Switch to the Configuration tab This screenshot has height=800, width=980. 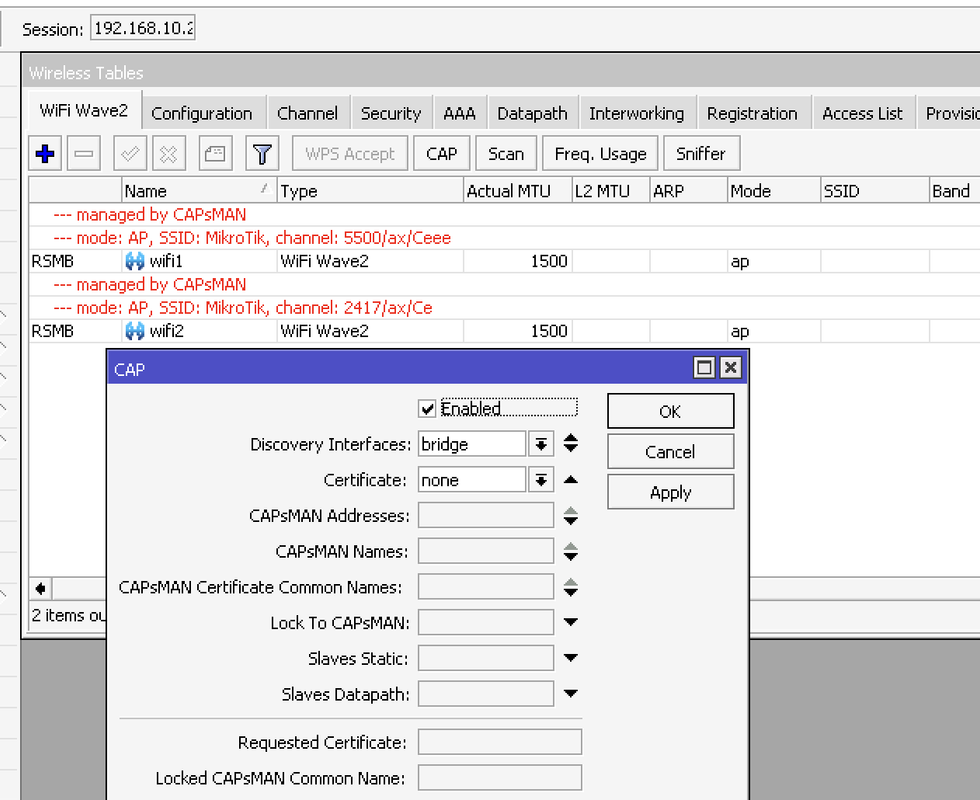click(x=202, y=113)
